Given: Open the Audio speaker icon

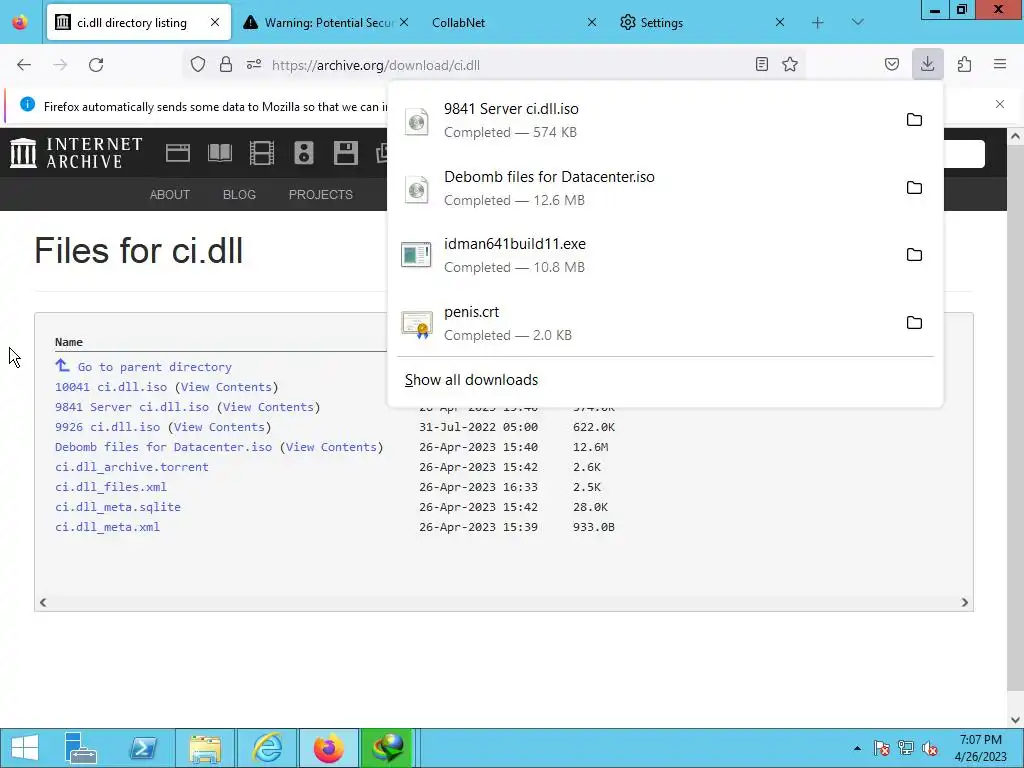Looking at the screenshot, I should click(x=304, y=153).
